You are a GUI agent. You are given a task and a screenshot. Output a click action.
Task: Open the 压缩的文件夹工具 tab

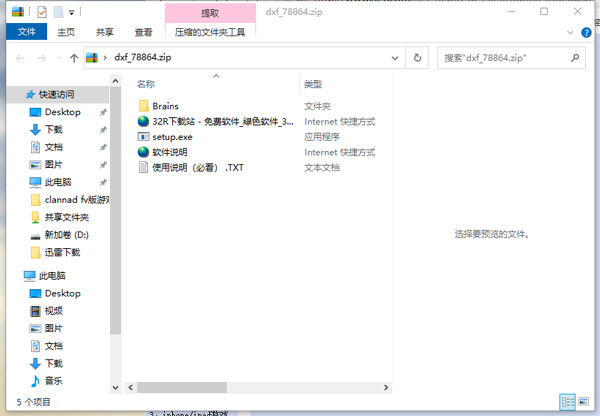pyautogui.click(x=210, y=32)
